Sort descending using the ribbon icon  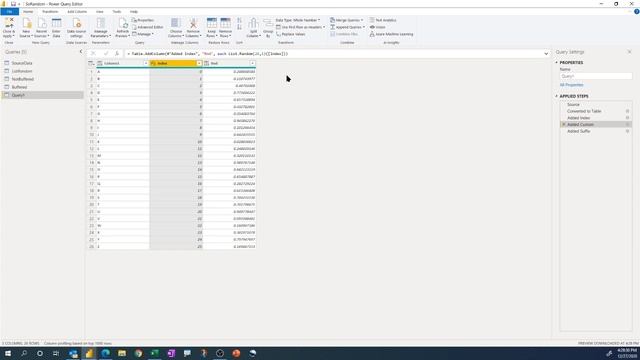[x=240, y=27]
